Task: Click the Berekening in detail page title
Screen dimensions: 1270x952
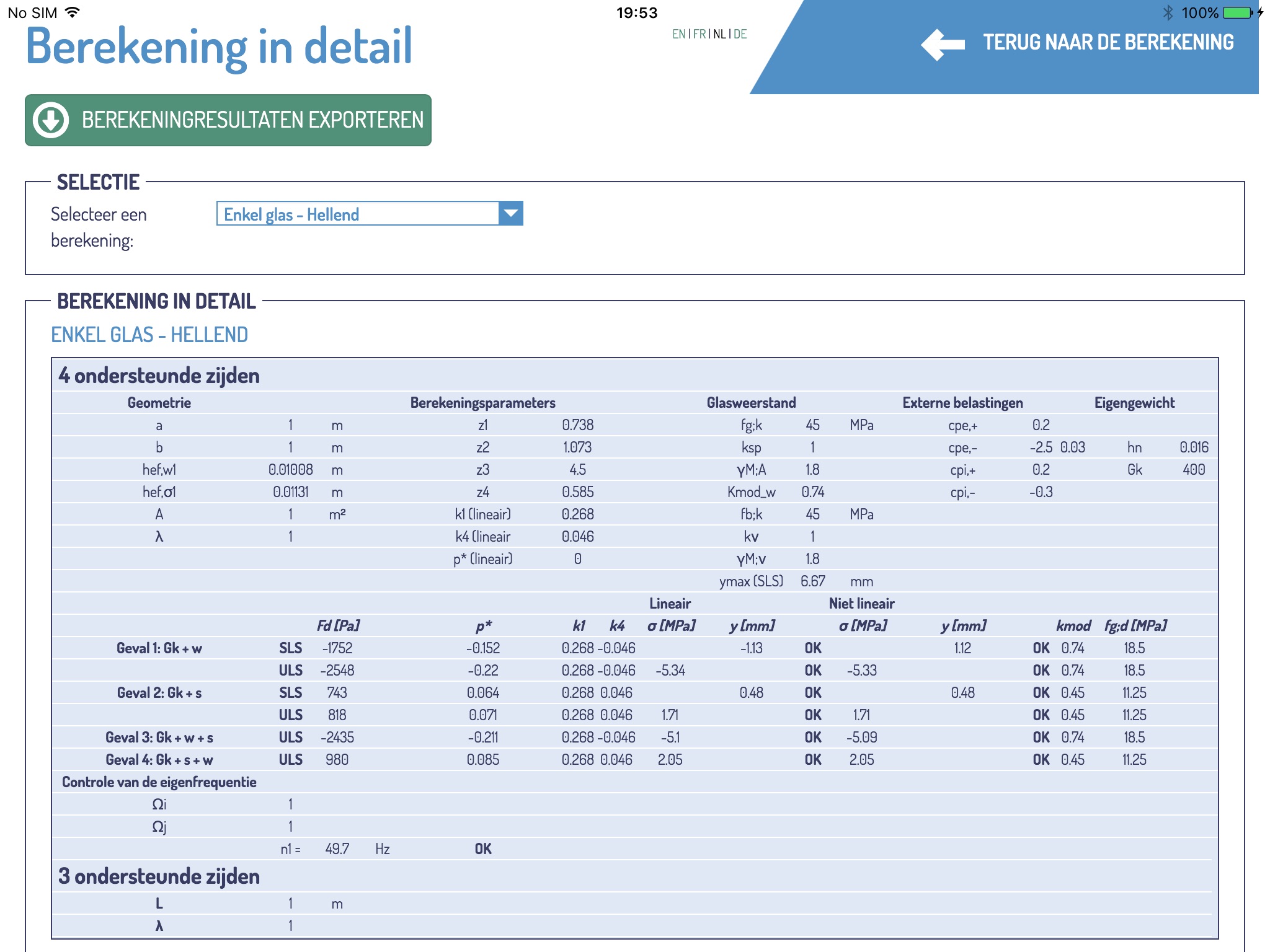Action: [x=219, y=47]
